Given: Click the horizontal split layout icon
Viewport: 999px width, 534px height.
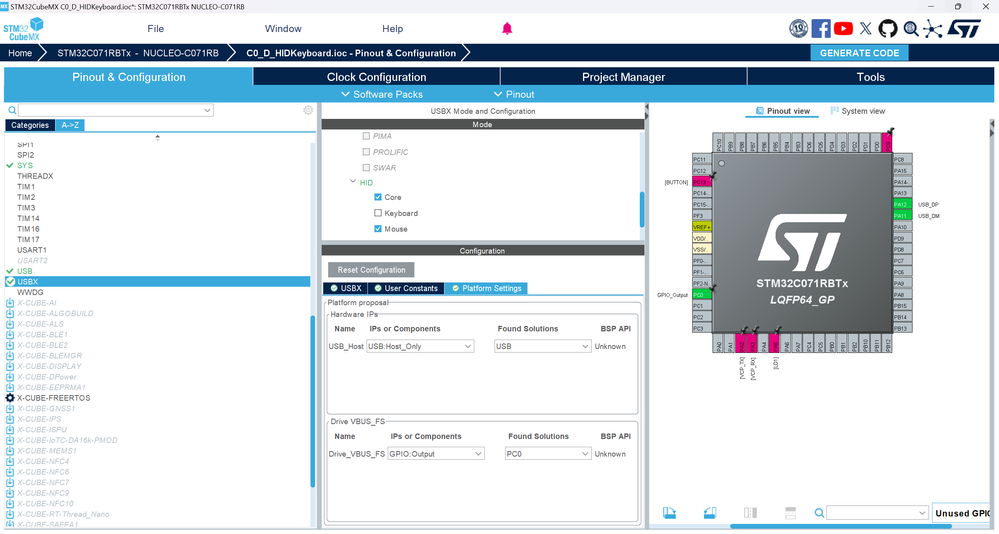Looking at the screenshot, I should tap(791, 513).
